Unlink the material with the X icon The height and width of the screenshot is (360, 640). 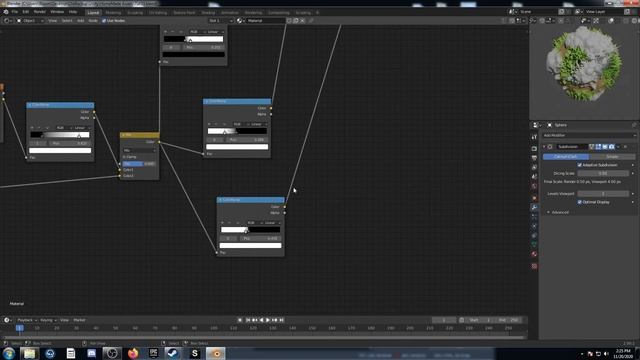[302, 20]
